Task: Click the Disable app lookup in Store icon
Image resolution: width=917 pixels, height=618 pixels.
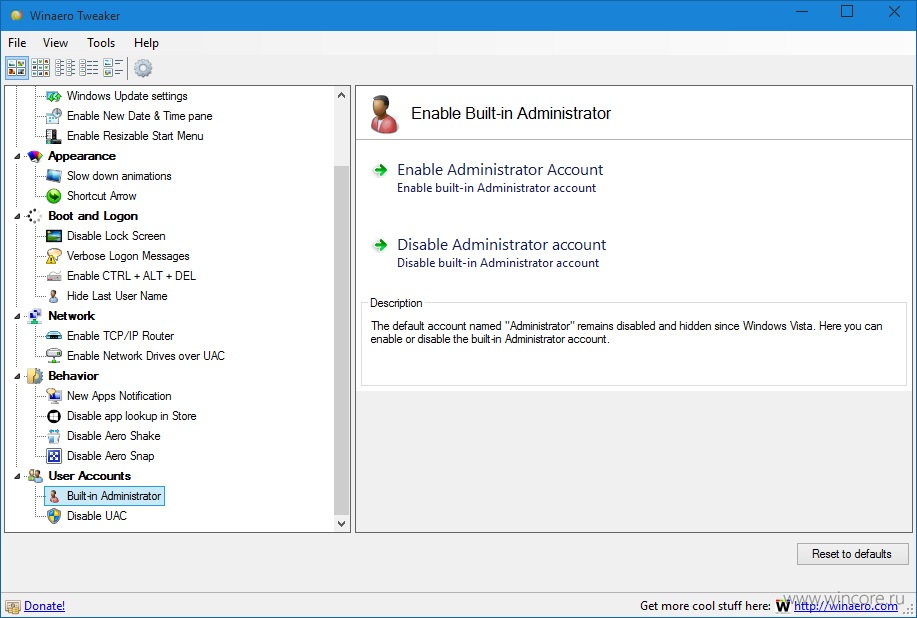Action: tap(54, 416)
